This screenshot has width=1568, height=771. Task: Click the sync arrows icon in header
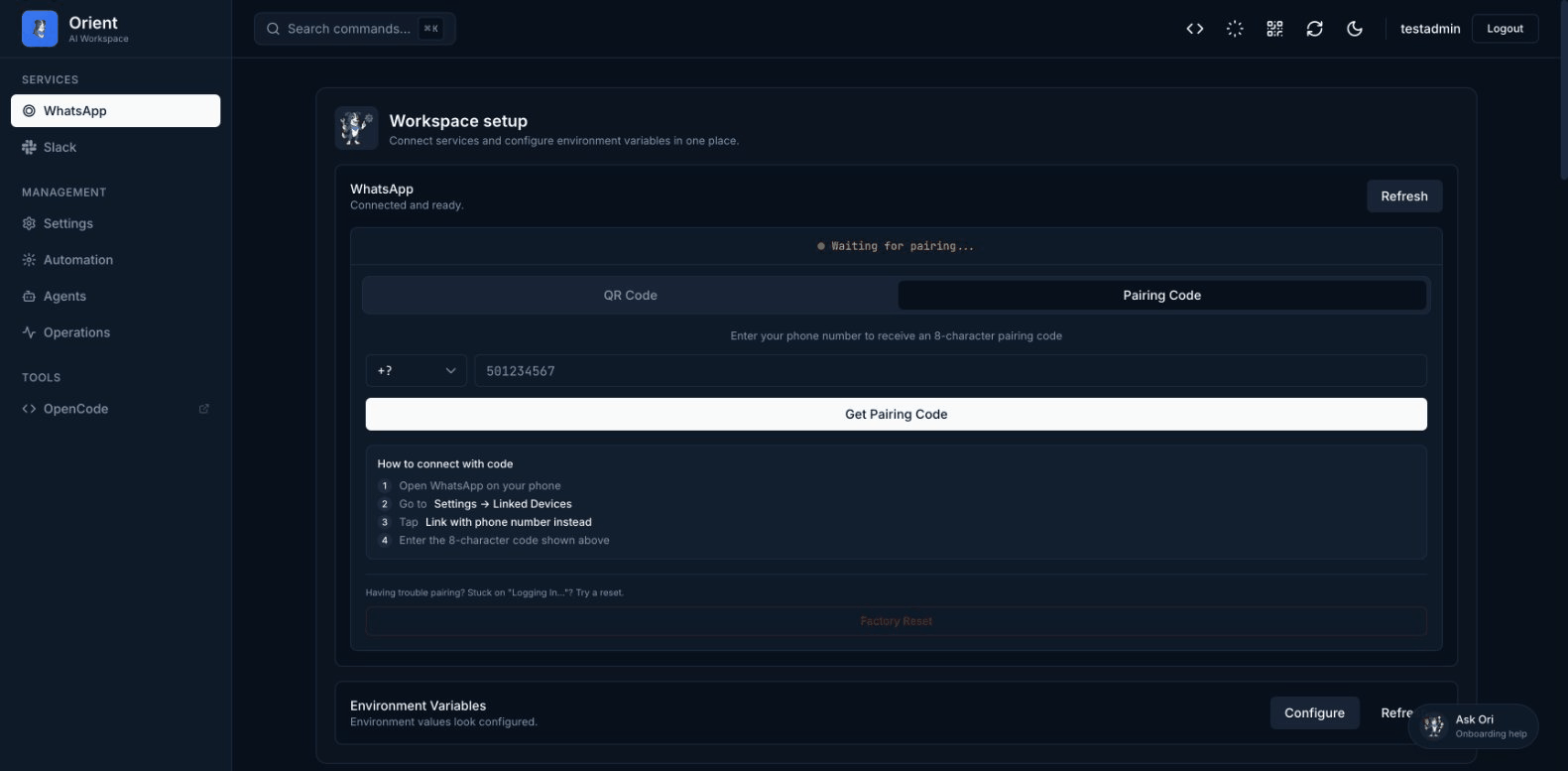(1314, 29)
